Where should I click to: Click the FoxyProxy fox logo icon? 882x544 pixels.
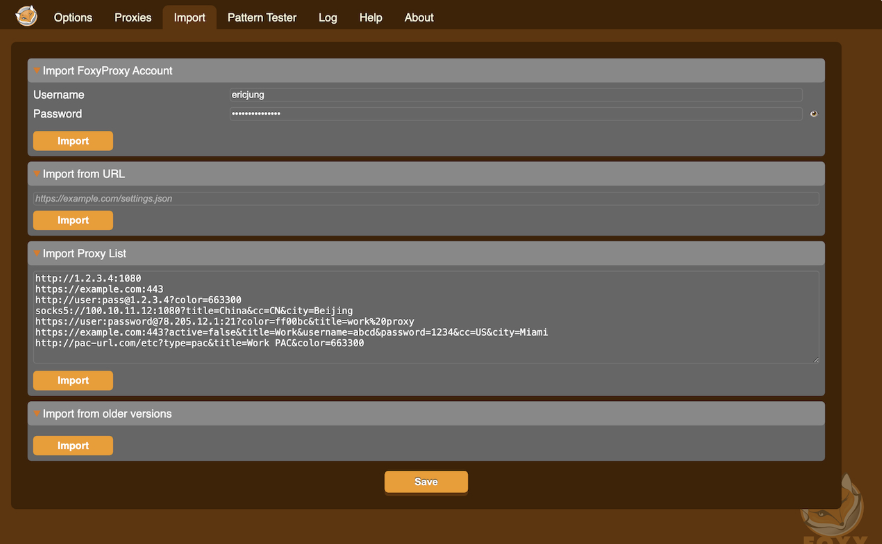coord(26,16)
